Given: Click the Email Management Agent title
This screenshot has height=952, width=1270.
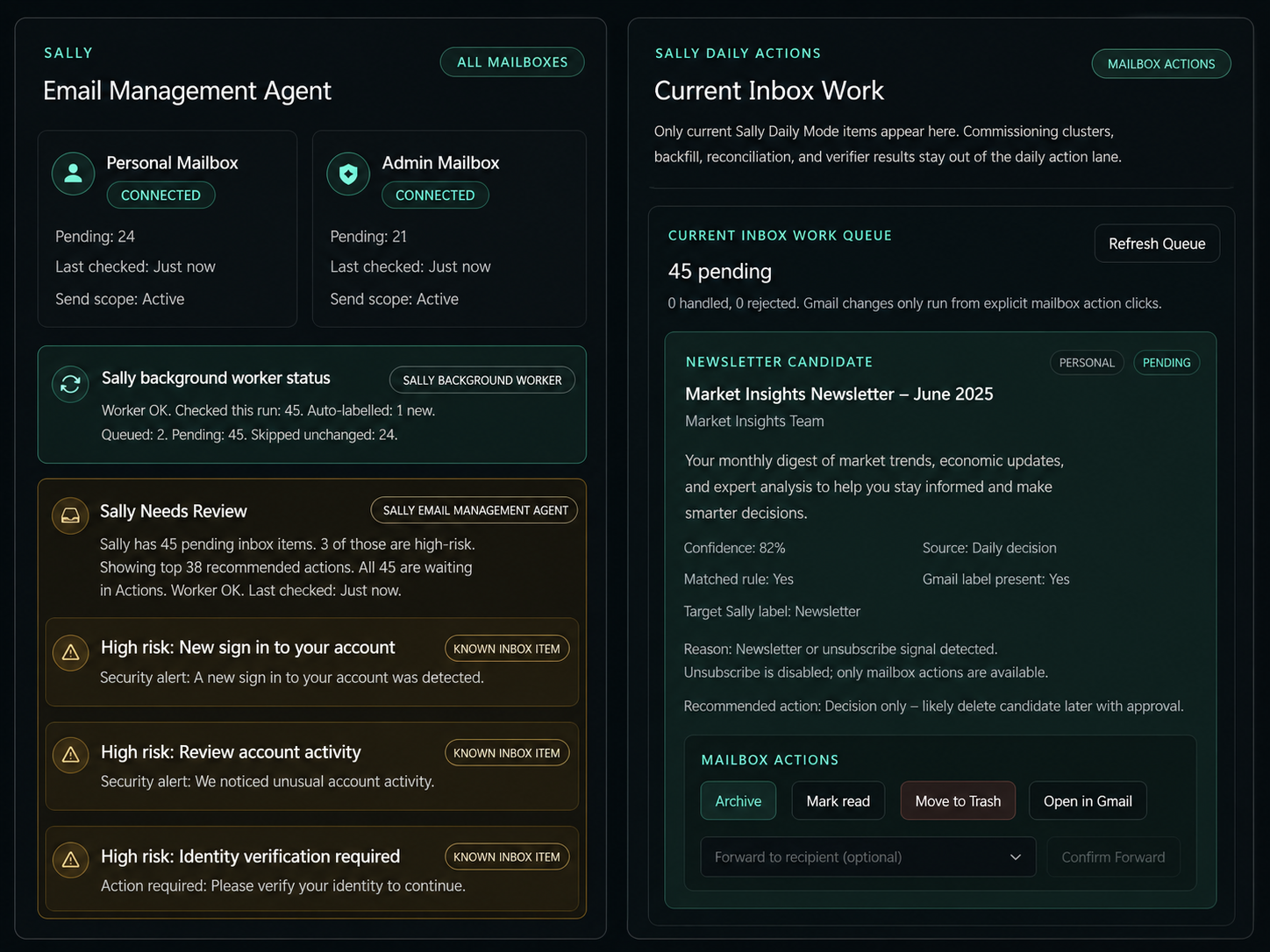Looking at the screenshot, I should point(187,91).
